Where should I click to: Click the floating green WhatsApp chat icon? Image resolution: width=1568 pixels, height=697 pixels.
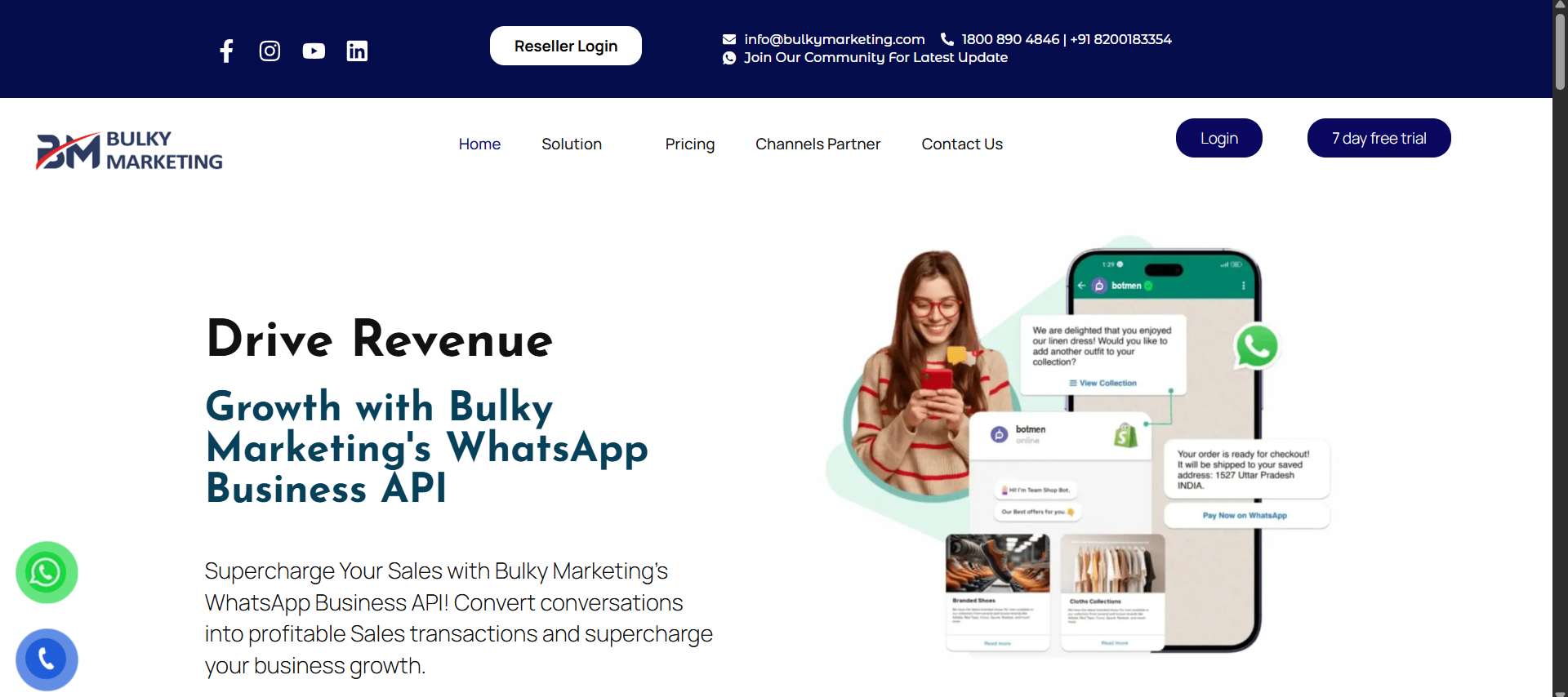47,572
